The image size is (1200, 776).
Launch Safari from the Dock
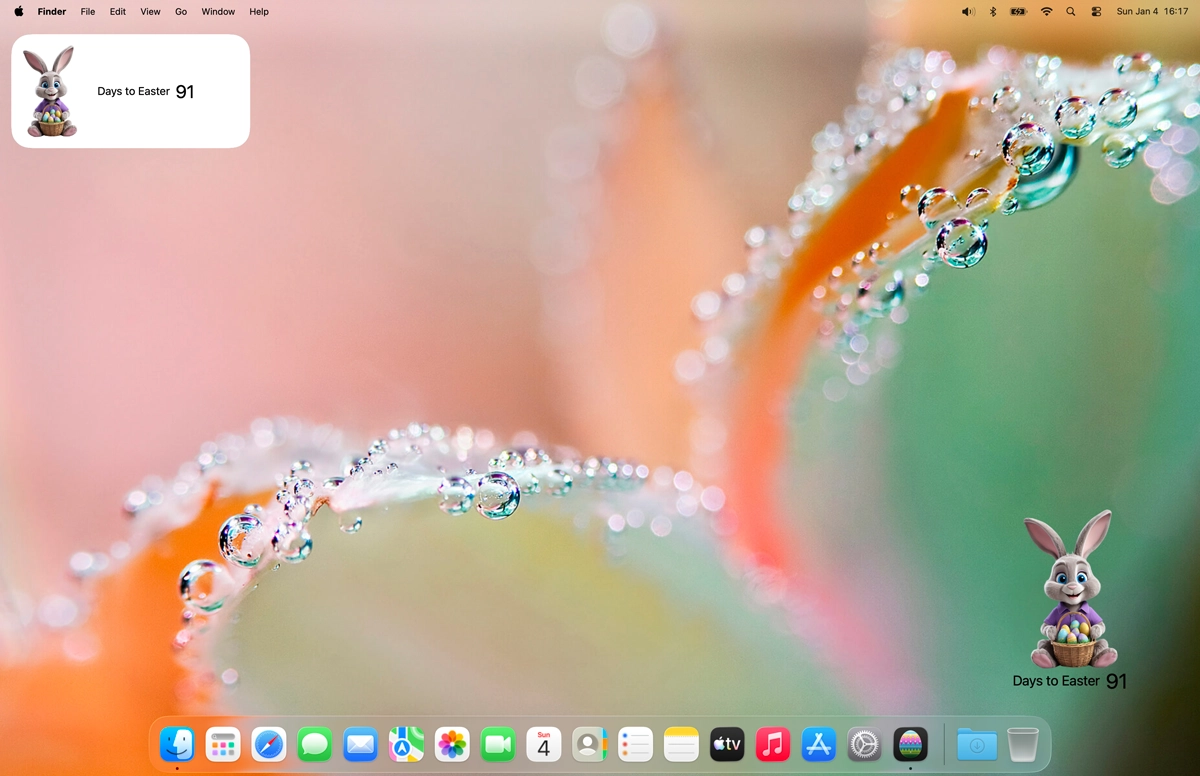[x=269, y=744]
